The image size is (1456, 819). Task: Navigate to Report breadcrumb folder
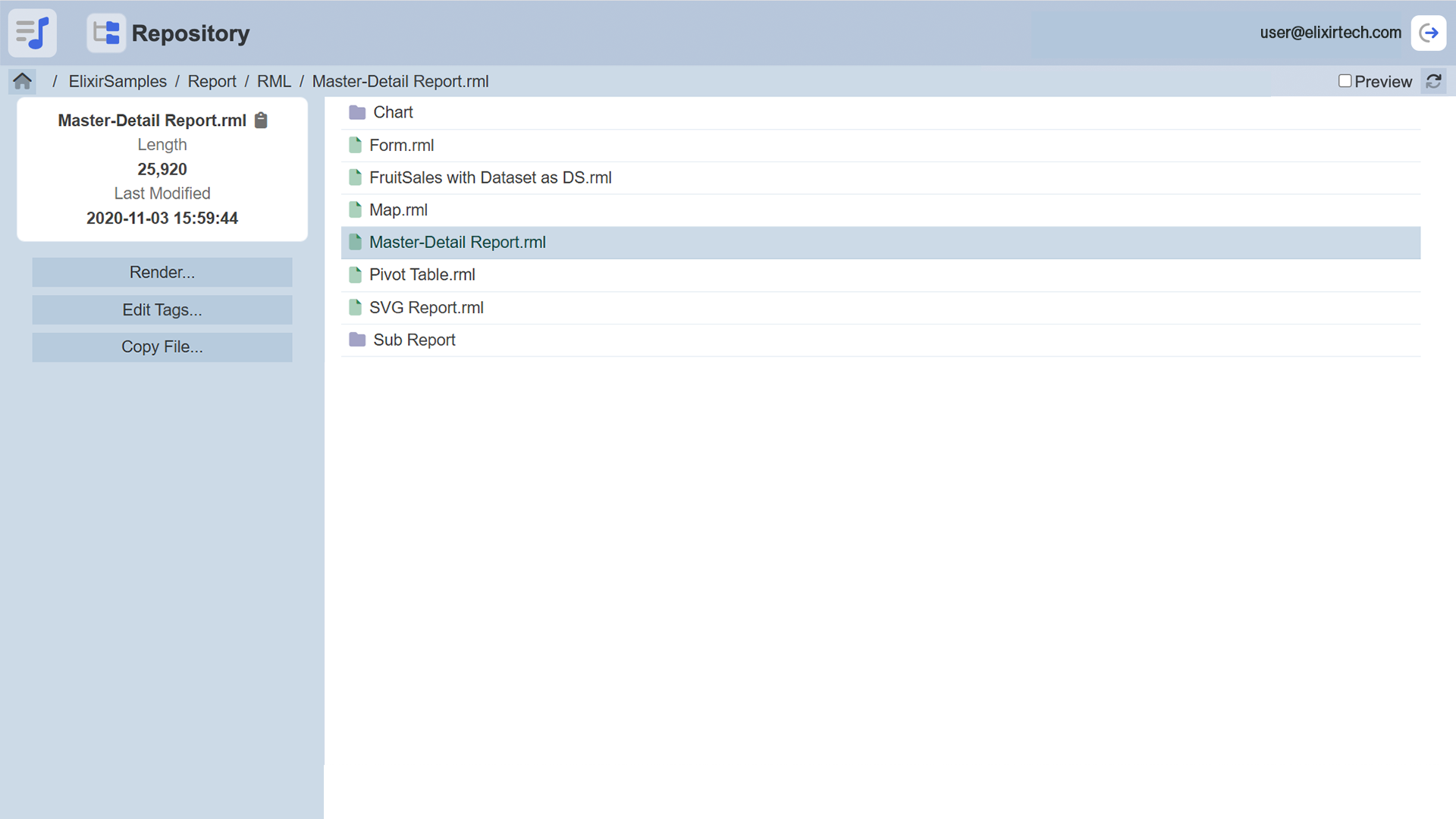point(212,81)
